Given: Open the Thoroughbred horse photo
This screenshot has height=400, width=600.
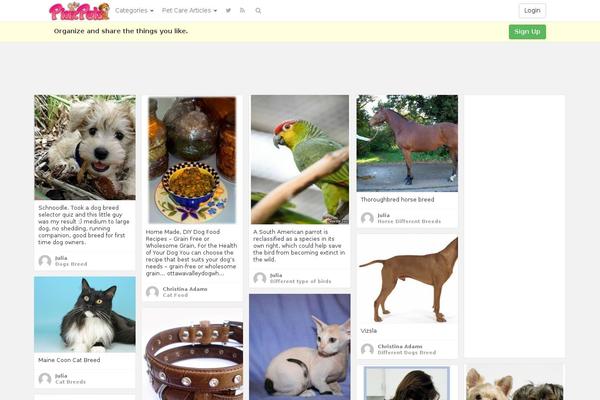Looking at the screenshot, I should click(x=407, y=143).
